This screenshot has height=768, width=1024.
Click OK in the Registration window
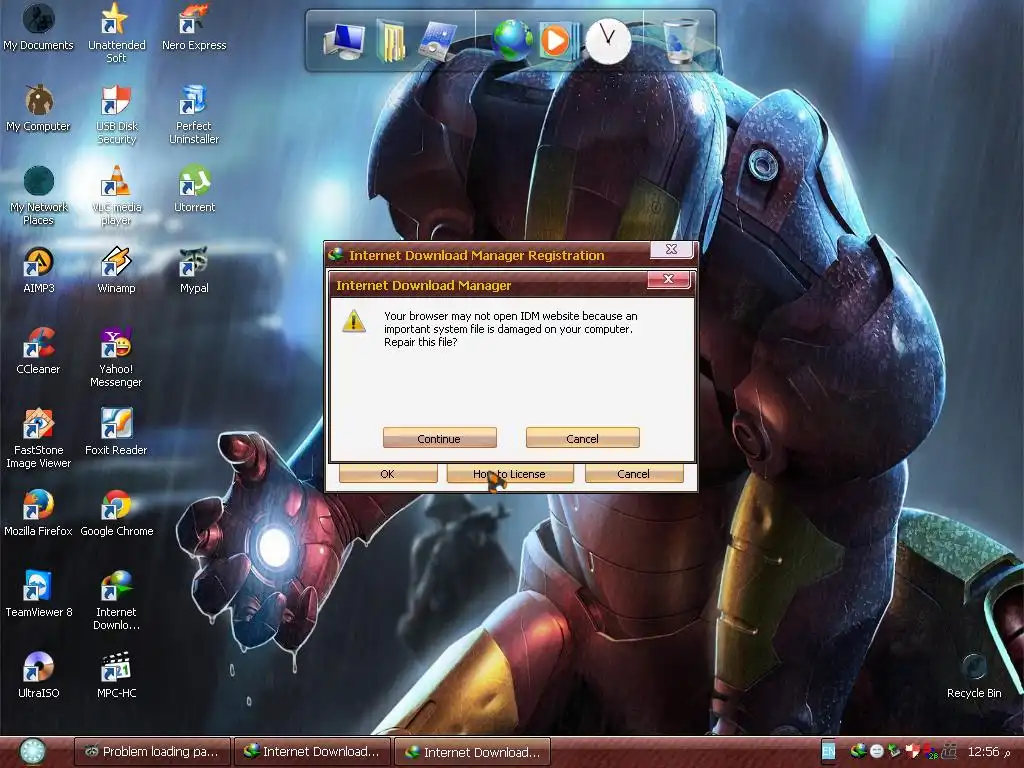[388, 473]
